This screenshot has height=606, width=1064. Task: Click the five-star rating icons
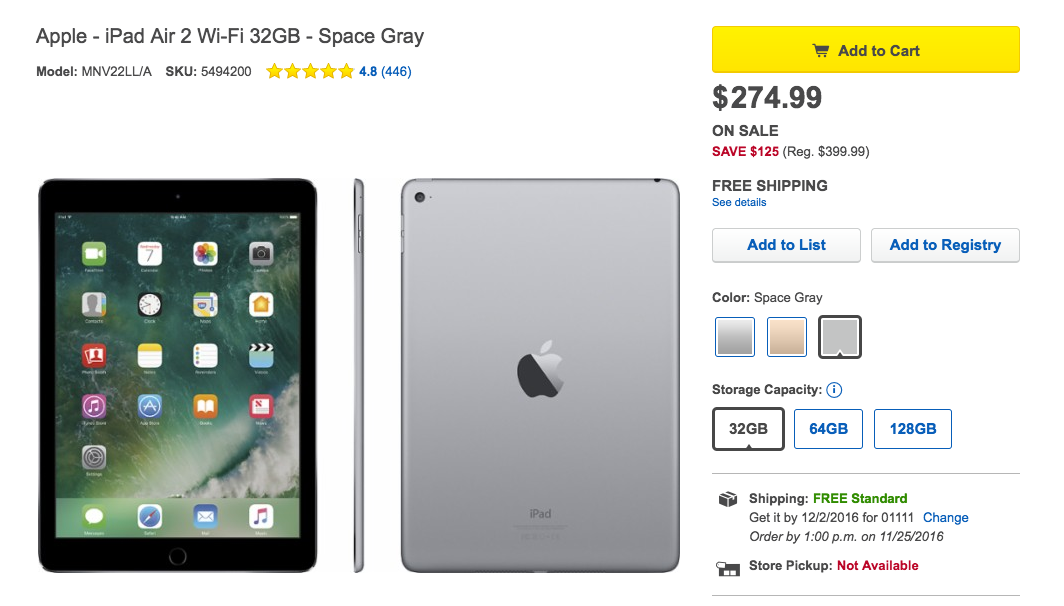click(x=310, y=71)
